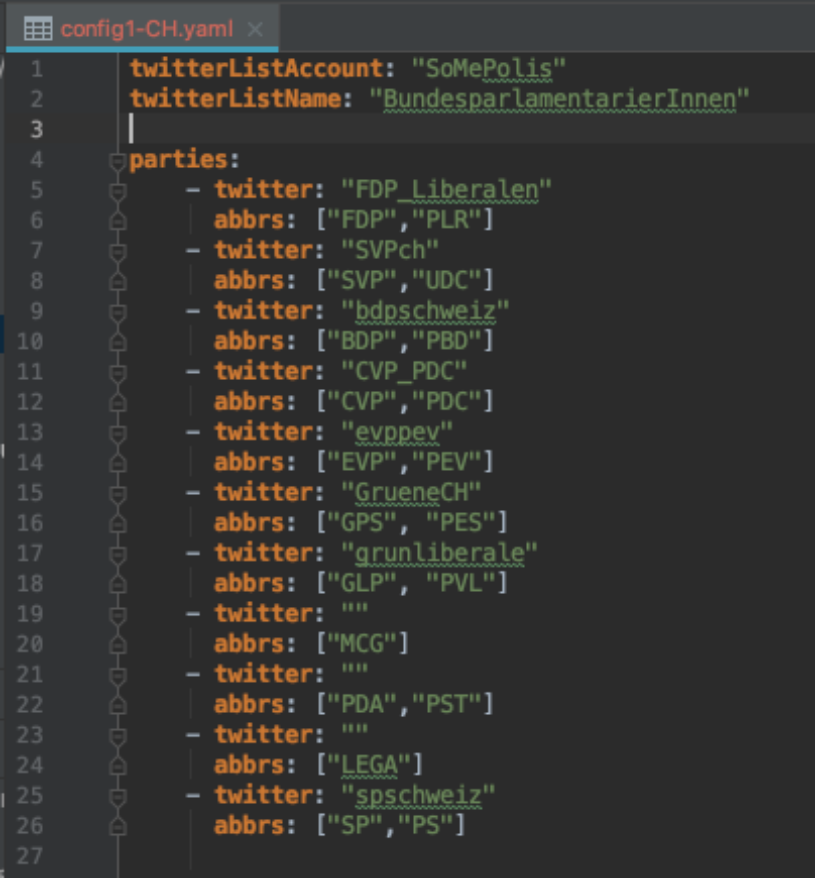The image size is (815, 878).
Task: Fold the GrueneCH entry on line 15
Action: pyautogui.click(x=118, y=492)
